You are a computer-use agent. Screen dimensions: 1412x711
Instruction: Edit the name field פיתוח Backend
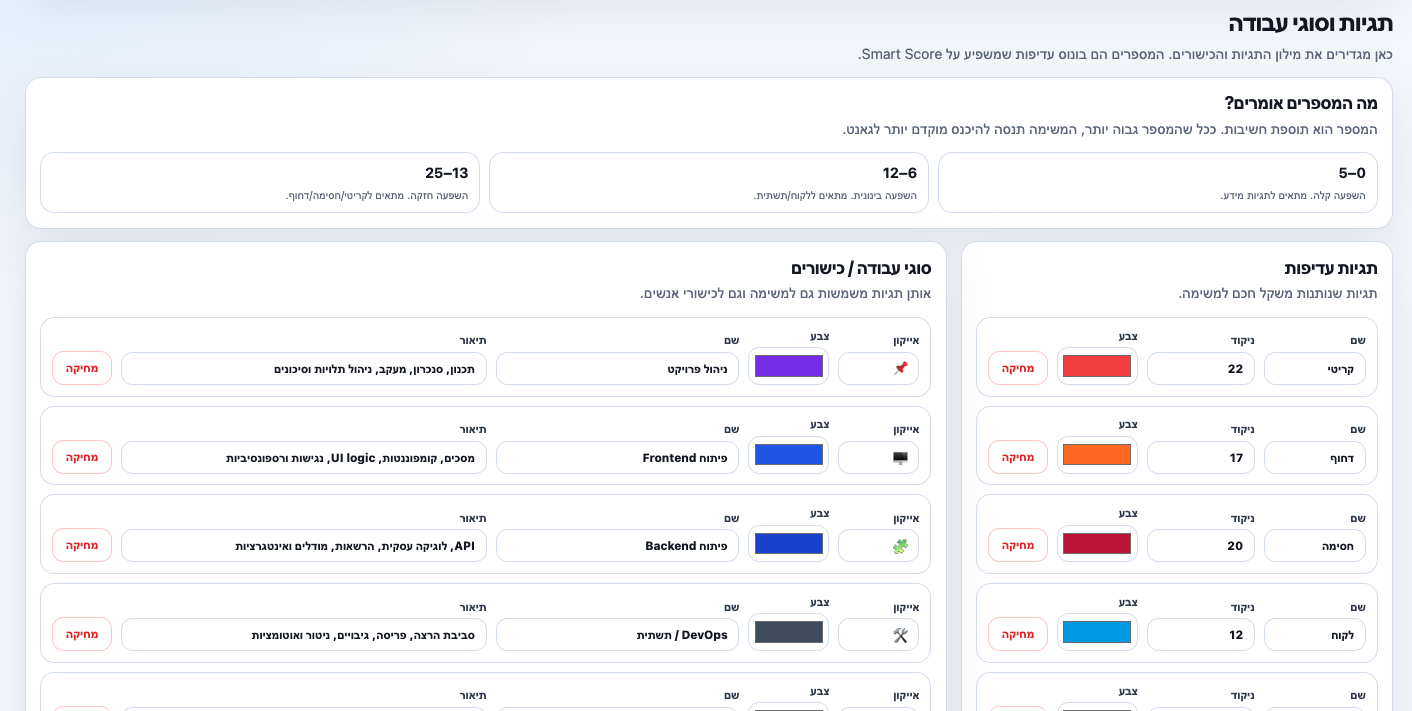618,545
